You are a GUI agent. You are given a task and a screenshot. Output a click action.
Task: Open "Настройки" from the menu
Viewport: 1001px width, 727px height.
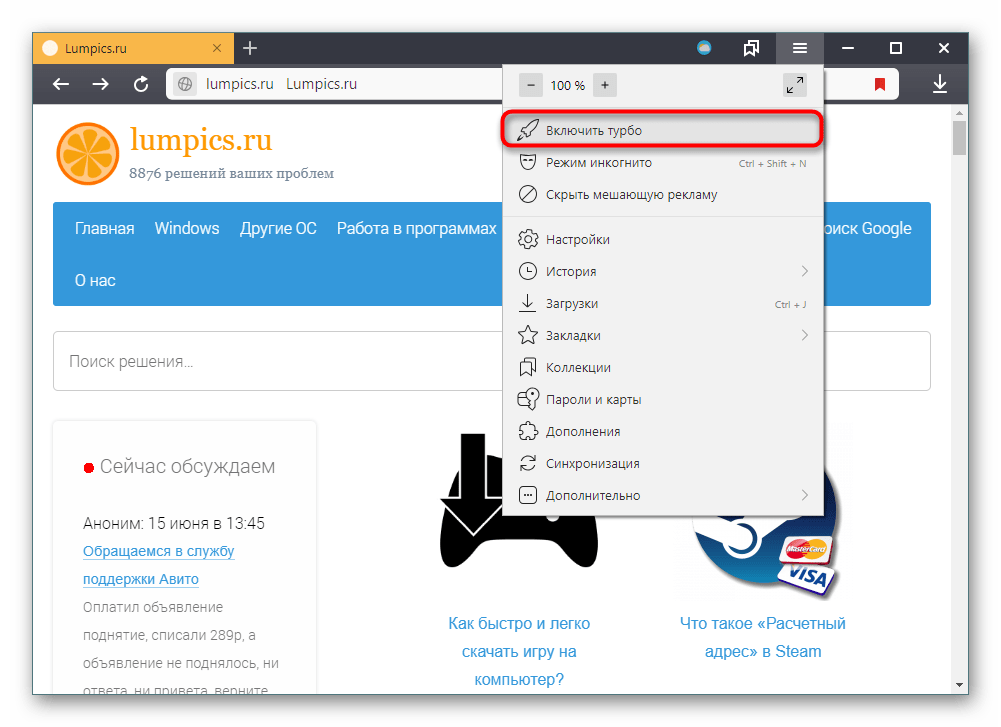click(577, 239)
